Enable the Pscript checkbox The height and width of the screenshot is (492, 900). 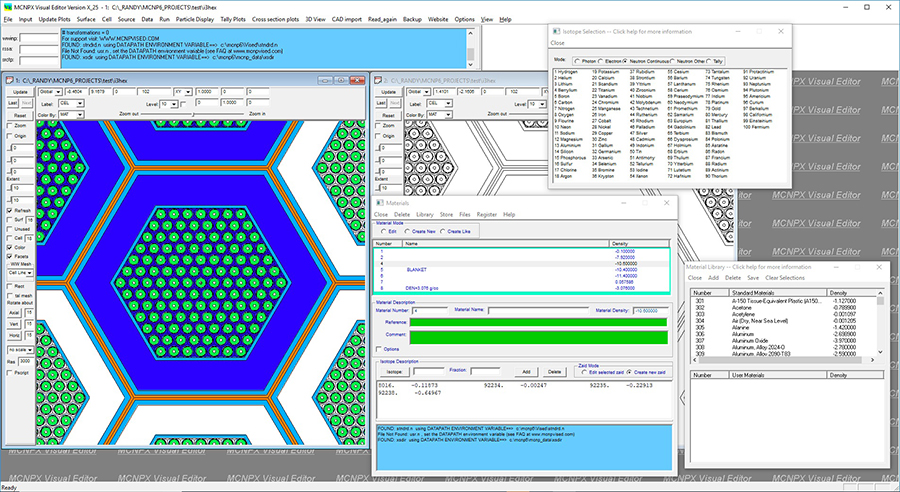(x=10, y=373)
